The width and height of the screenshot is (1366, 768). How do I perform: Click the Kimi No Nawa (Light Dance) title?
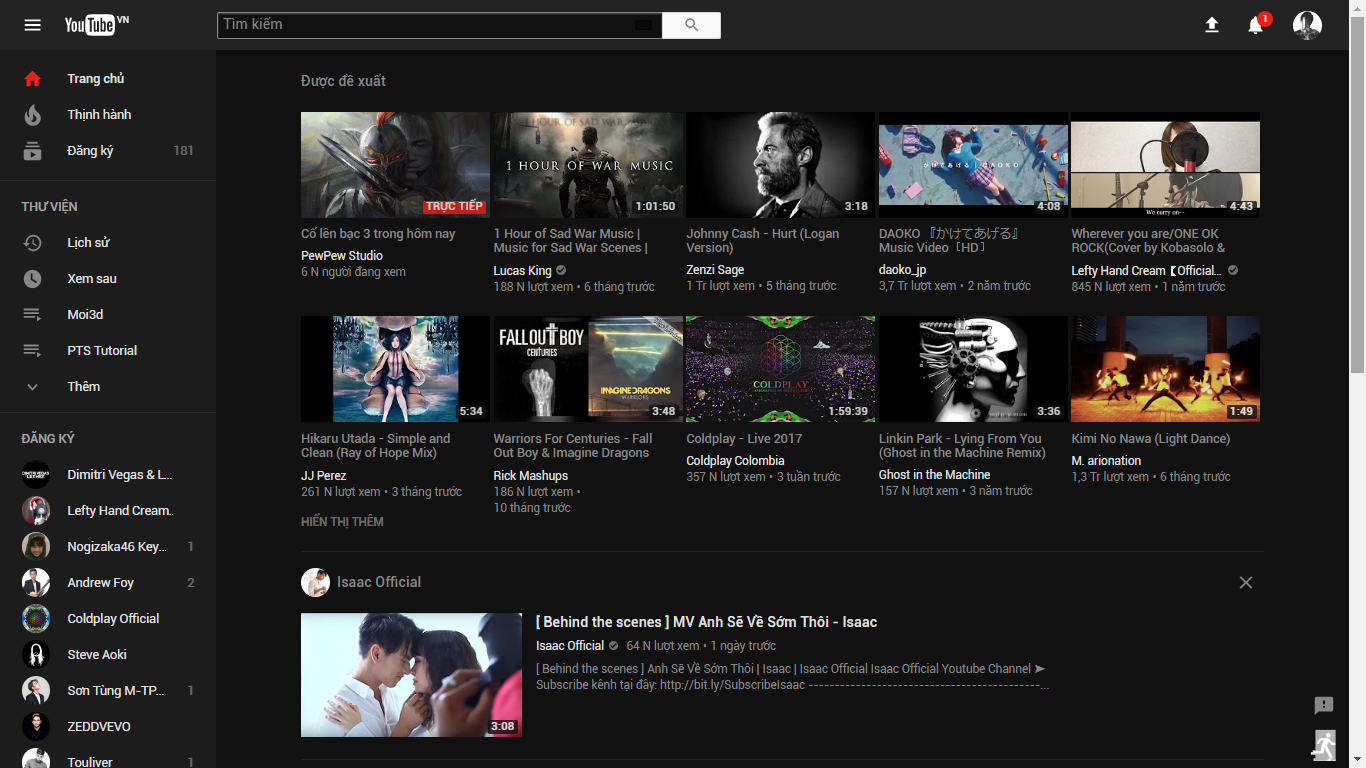pos(1151,439)
